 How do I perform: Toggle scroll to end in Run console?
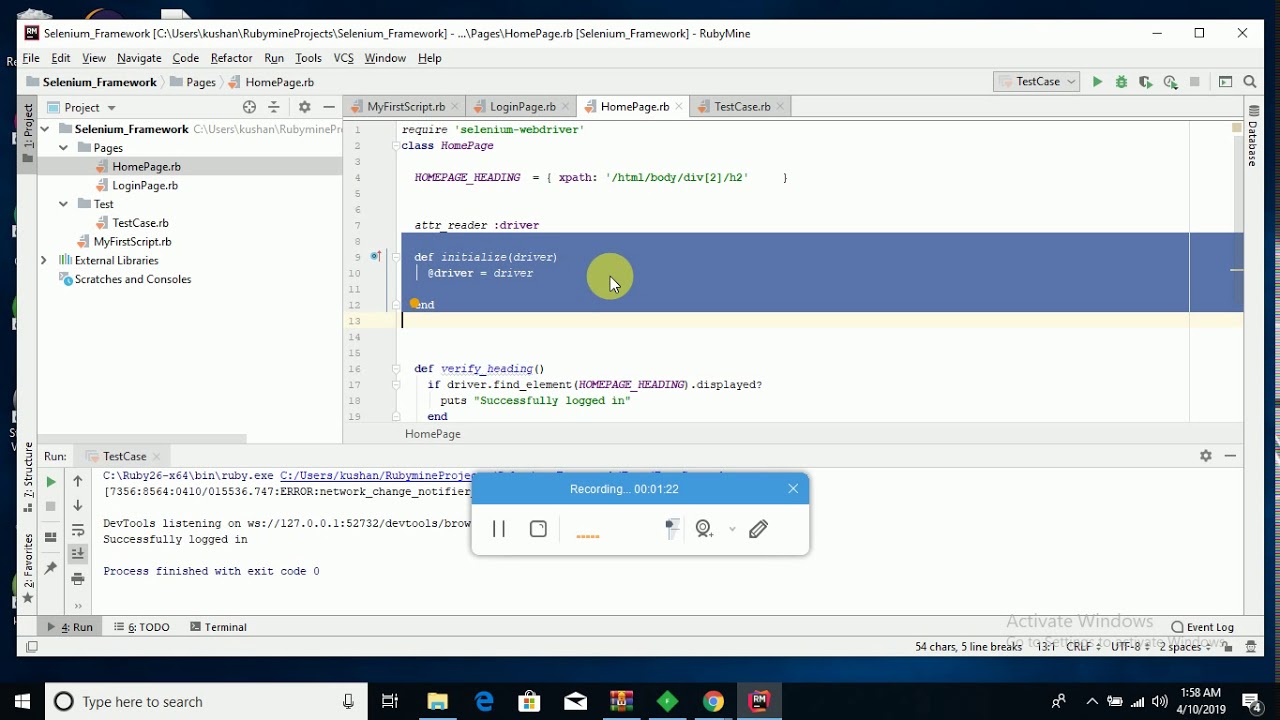coord(78,554)
